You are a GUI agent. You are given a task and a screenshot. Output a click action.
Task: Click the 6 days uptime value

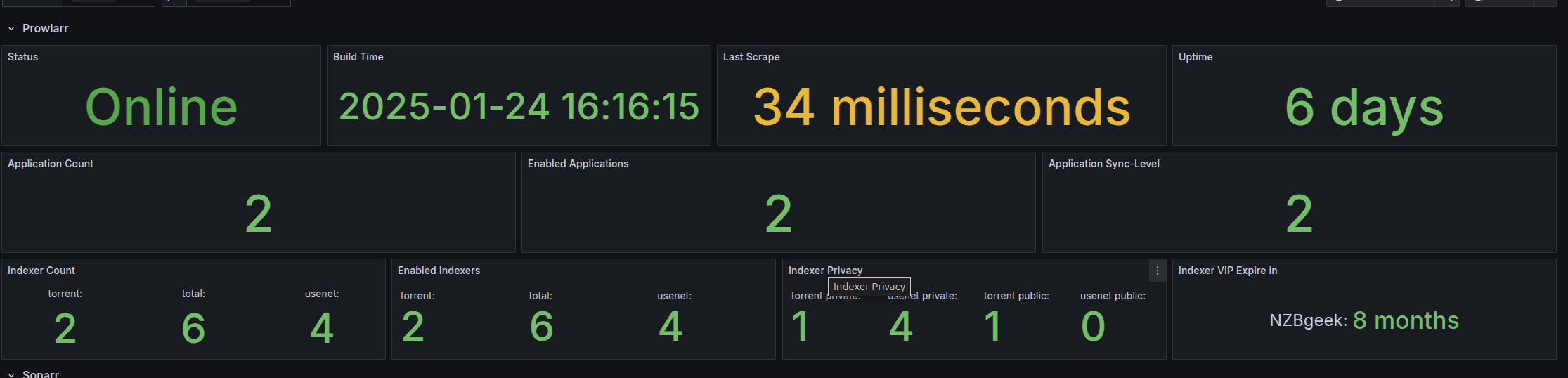pos(1364,107)
